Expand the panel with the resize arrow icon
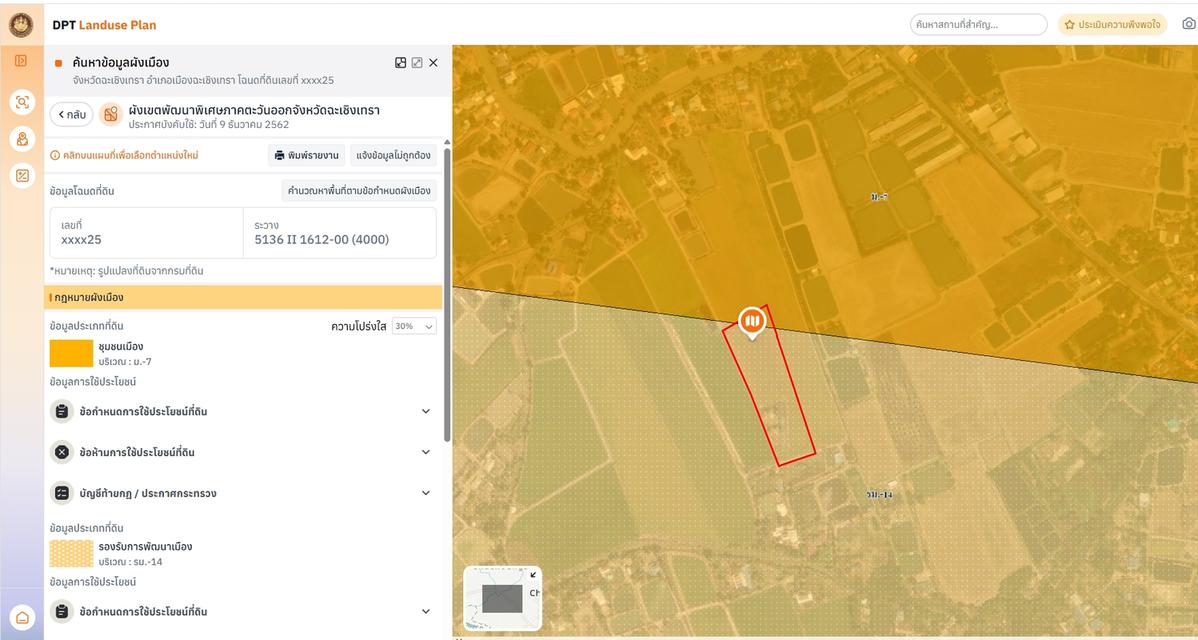Screen dimensions: 1198x640 pyautogui.click(x=417, y=63)
